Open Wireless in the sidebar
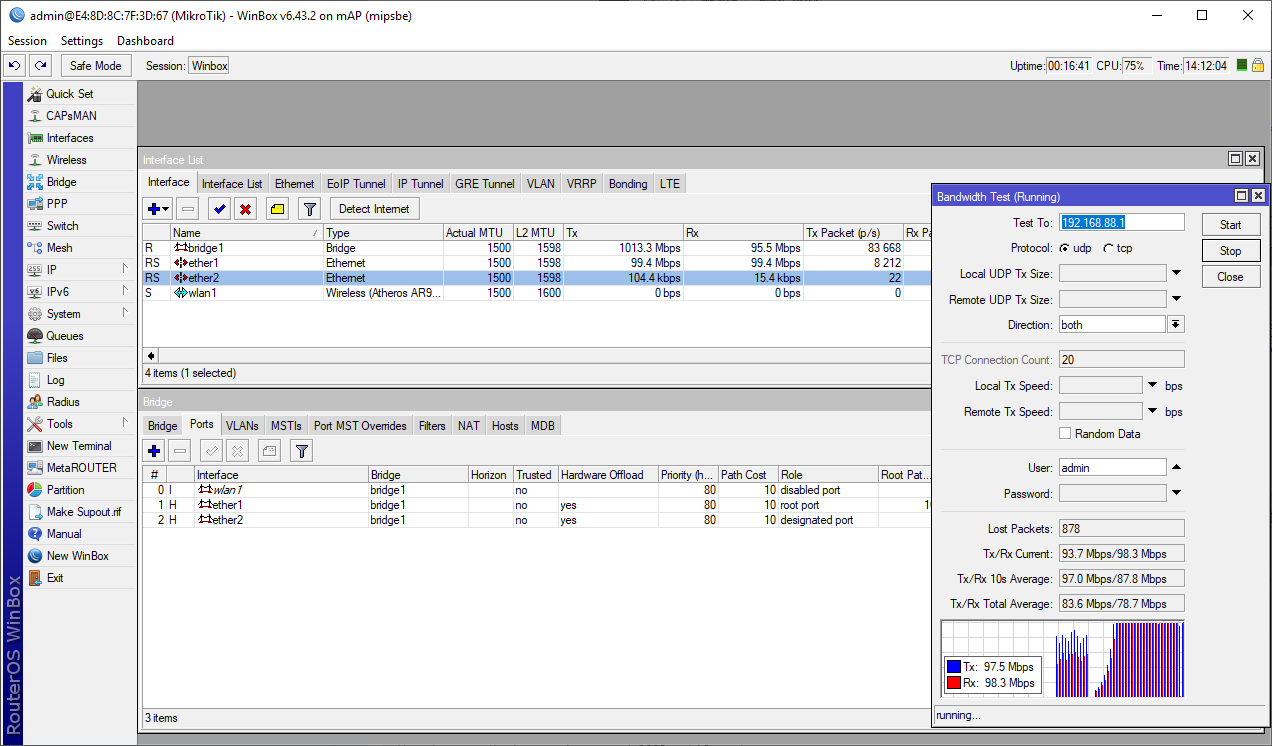This screenshot has width=1272, height=746. (x=66, y=160)
